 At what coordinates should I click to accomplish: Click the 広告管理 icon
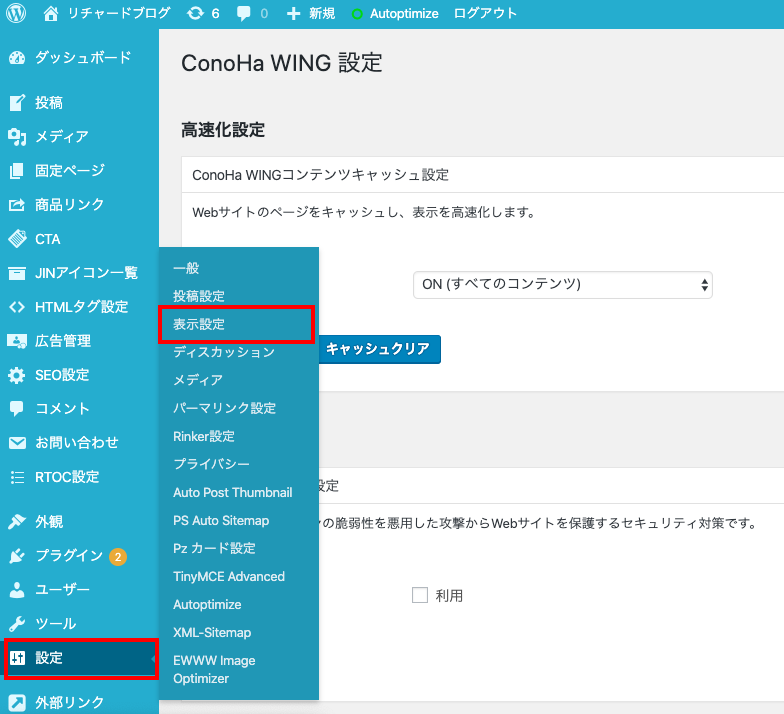[x=17, y=341]
